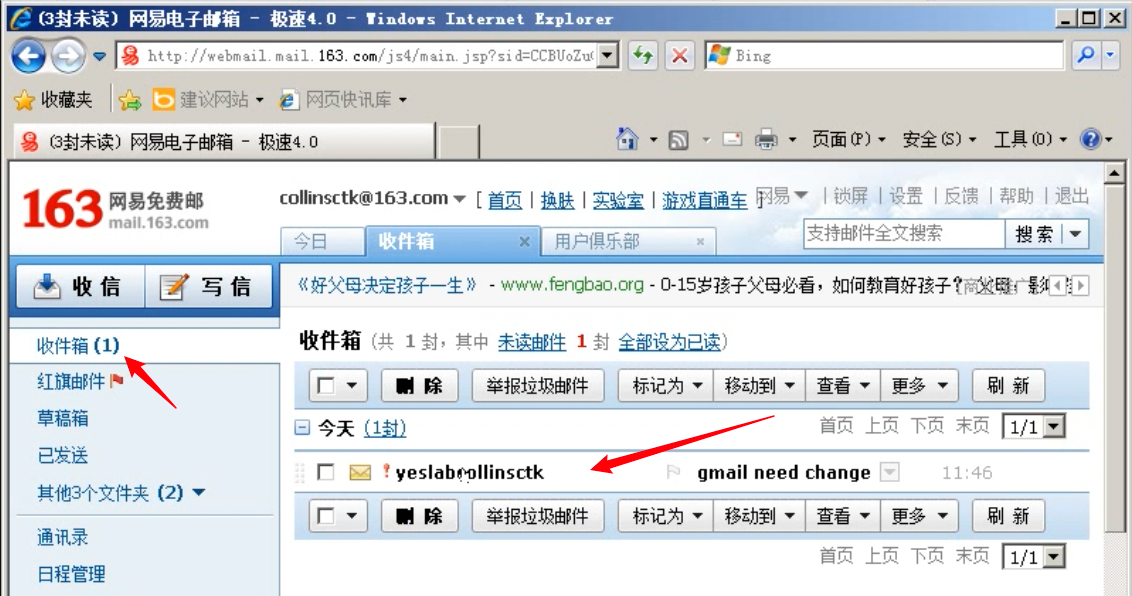The image size is (1132, 596).
Task: Click the 换肤 skin link
Action: [x=557, y=200]
